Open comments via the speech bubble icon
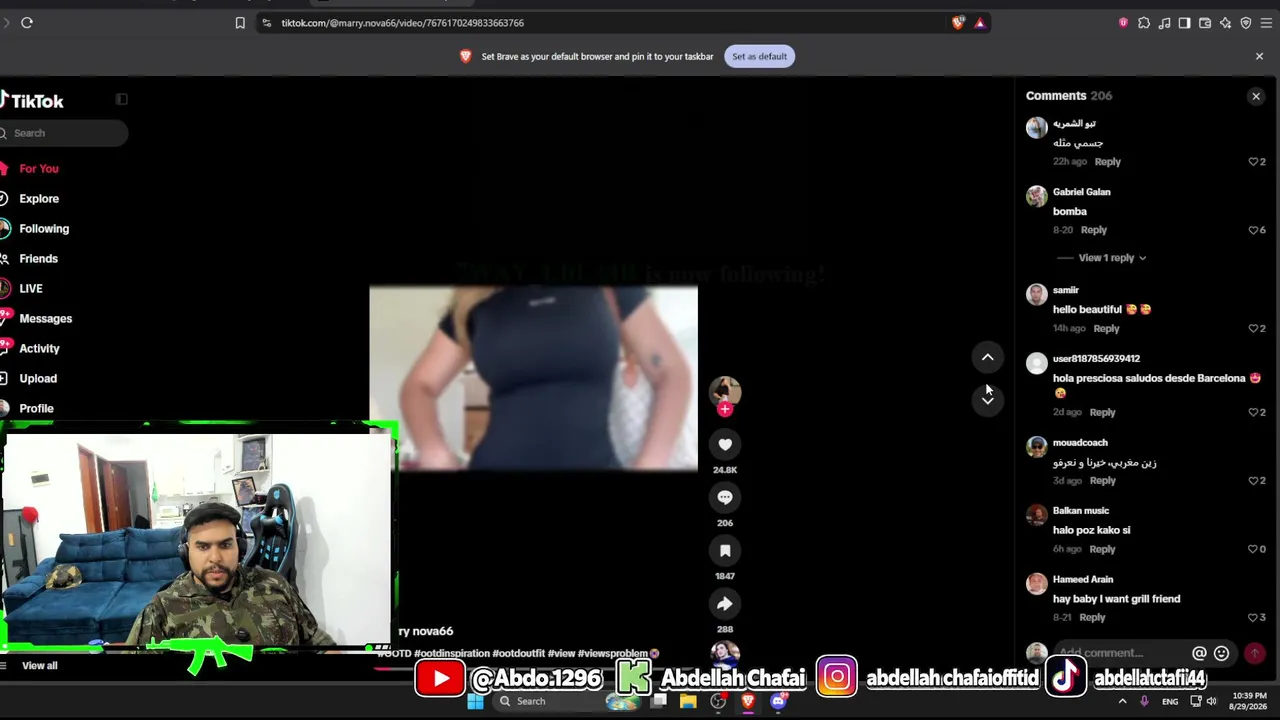 (725, 497)
